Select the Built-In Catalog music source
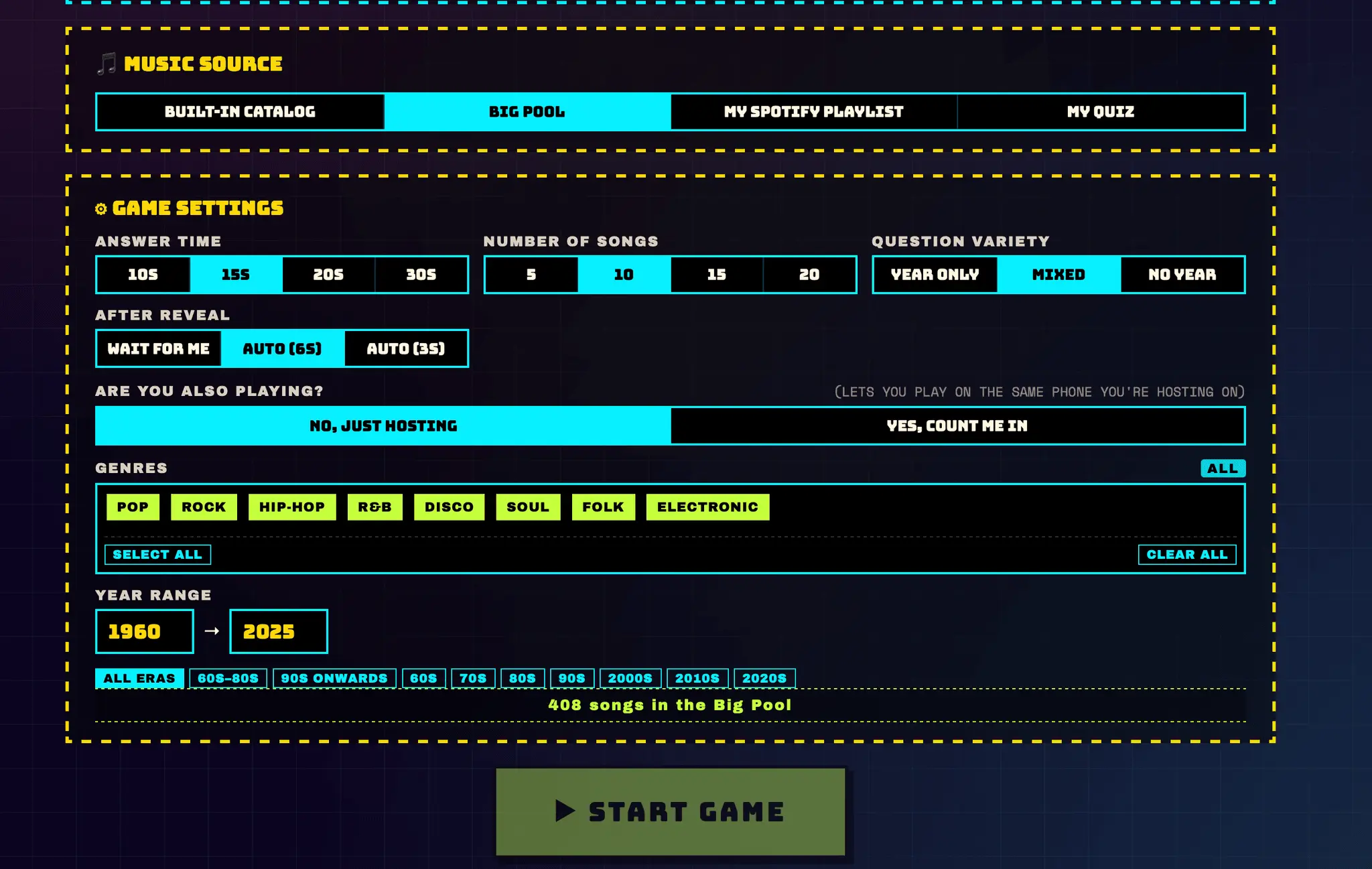Image resolution: width=1372 pixels, height=869 pixels. [x=241, y=112]
